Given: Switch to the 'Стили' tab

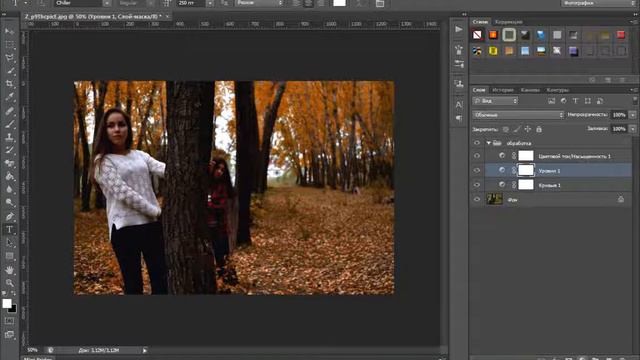Looking at the screenshot, I should click(480, 22).
